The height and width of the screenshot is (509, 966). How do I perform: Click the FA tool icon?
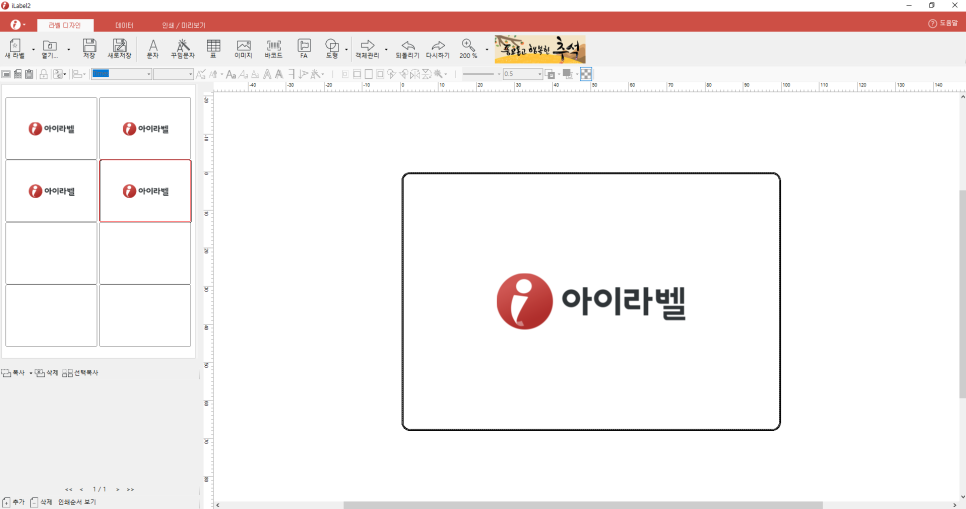click(x=304, y=48)
